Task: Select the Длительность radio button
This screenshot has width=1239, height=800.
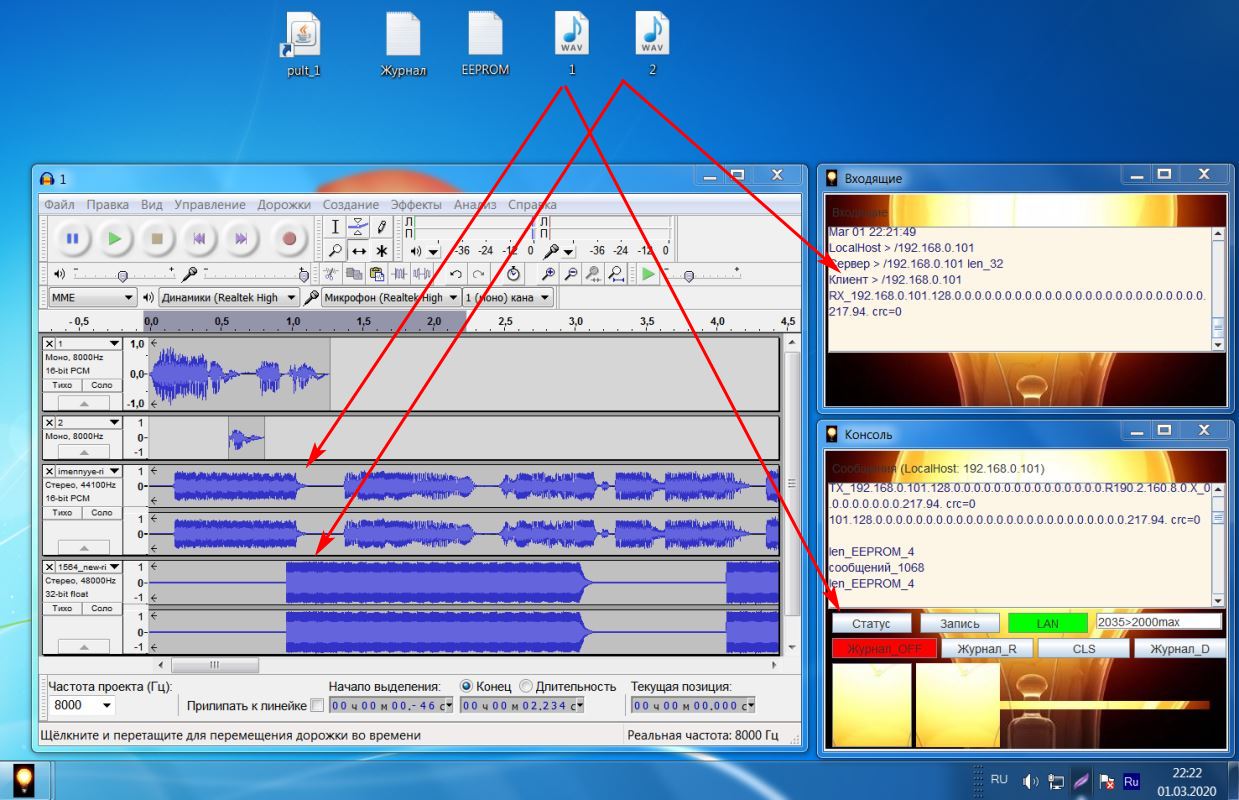Action: pos(526,686)
